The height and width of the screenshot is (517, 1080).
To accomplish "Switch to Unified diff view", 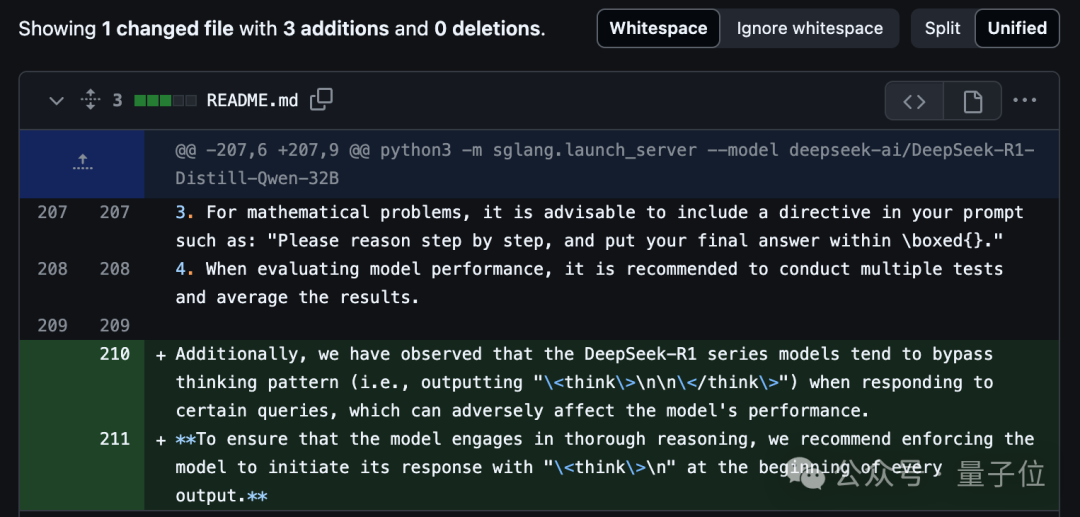I will point(1017,28).
